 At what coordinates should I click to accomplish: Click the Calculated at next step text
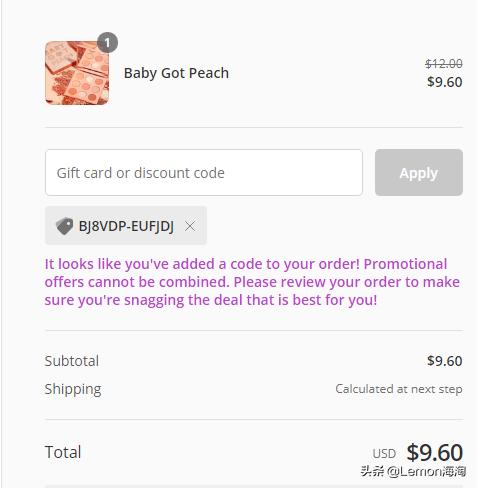click(399, 389)
